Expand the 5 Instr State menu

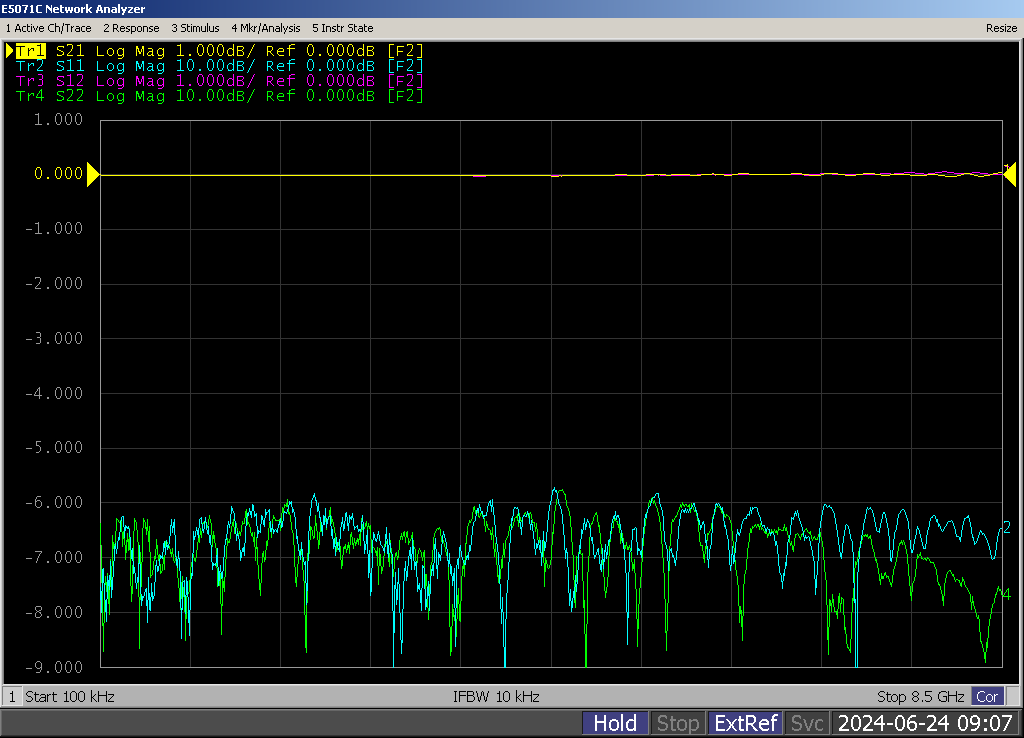tap(342, 28)
